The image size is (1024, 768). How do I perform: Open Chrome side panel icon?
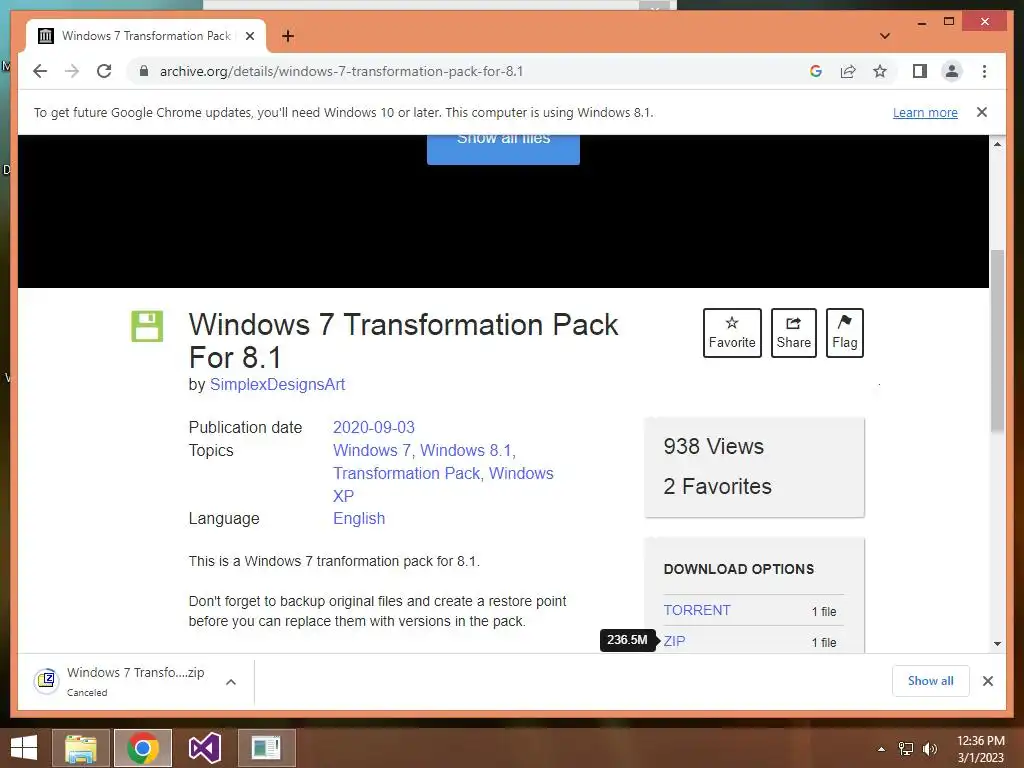coord(920,71)
